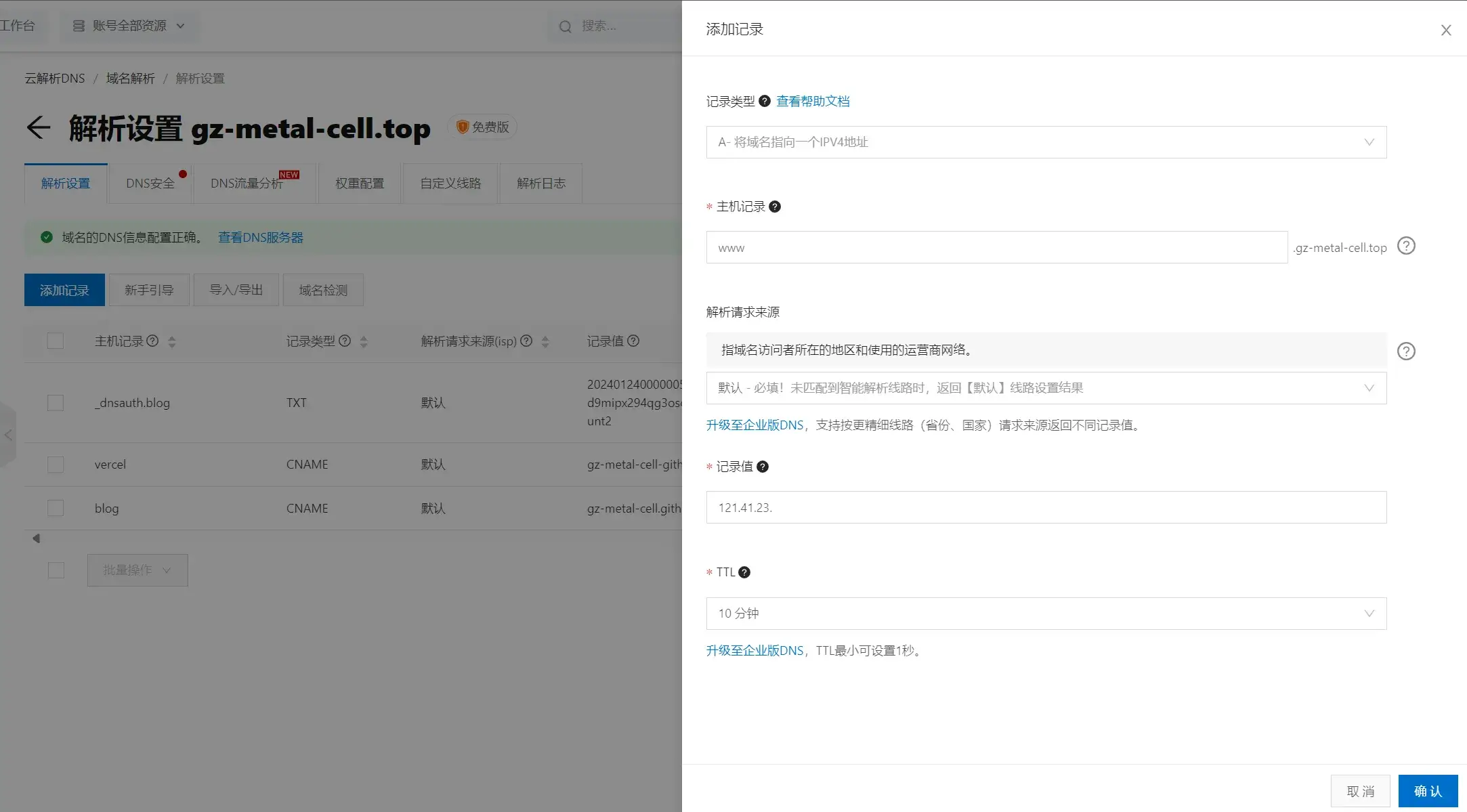Switch to the 自定义线路 tab

point(450,184)
